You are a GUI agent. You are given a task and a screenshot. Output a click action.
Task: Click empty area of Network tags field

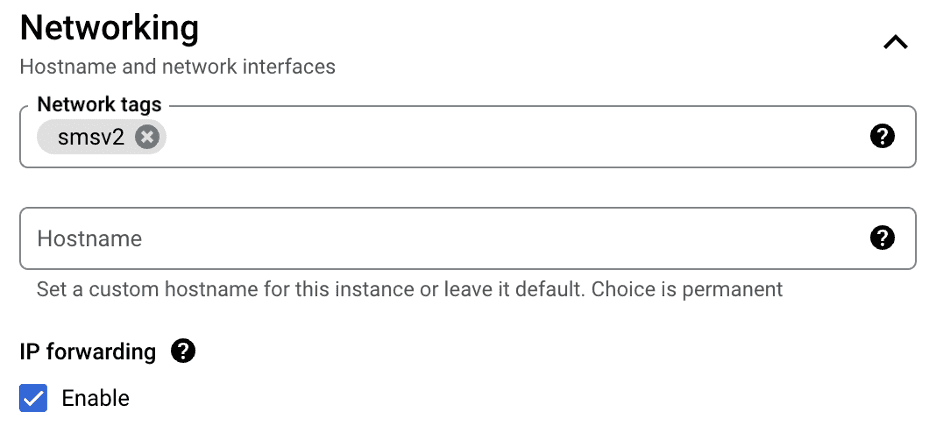tap(500, 137)
